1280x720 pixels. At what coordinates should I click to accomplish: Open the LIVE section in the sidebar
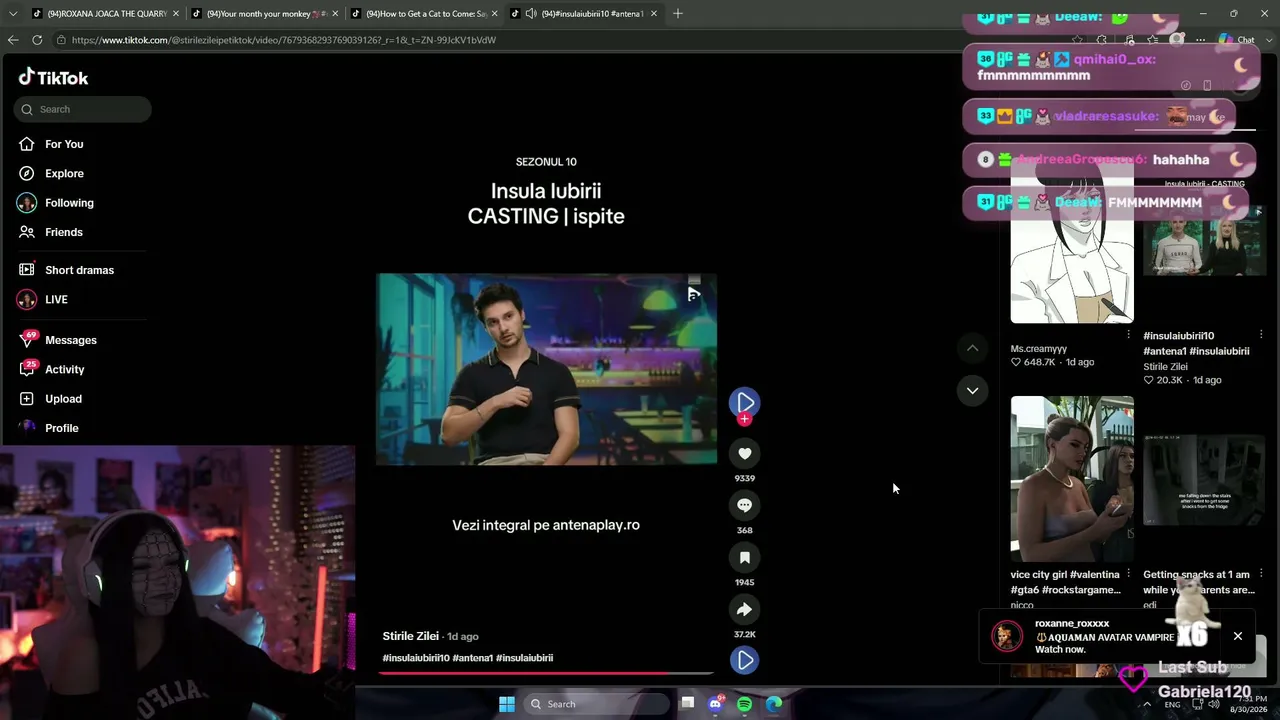pyautogui.click(x=56, y=299)
